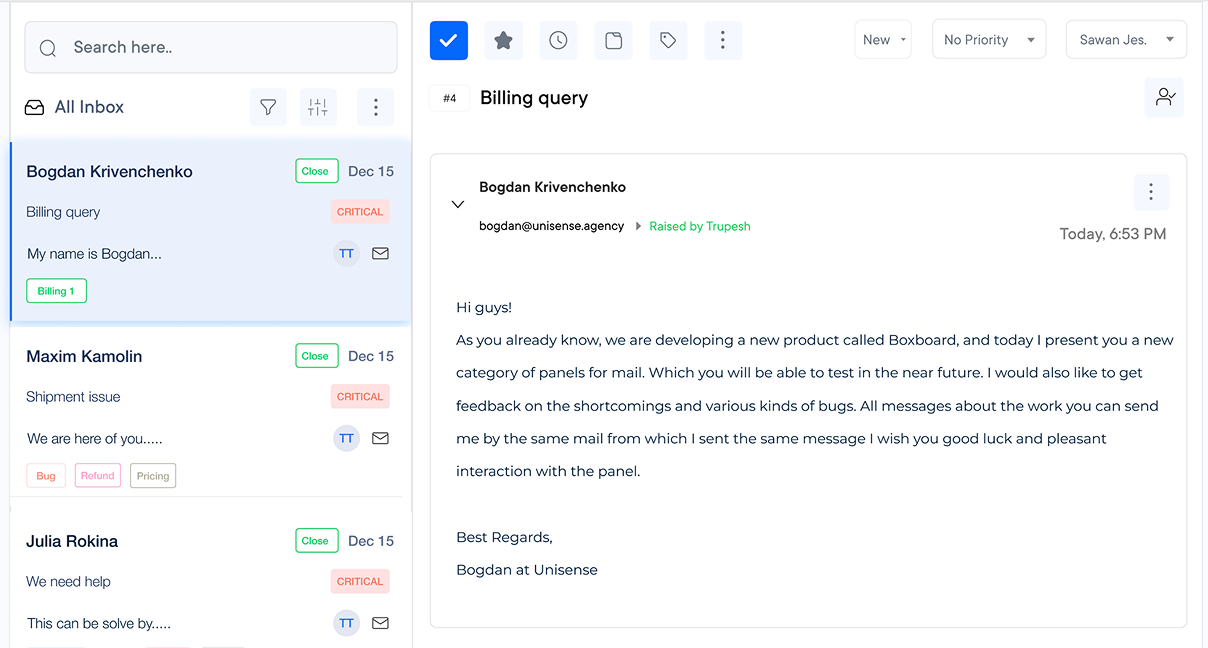Click the Pricing tag
The image size is (1208, 648).
[x=153, y=476]
